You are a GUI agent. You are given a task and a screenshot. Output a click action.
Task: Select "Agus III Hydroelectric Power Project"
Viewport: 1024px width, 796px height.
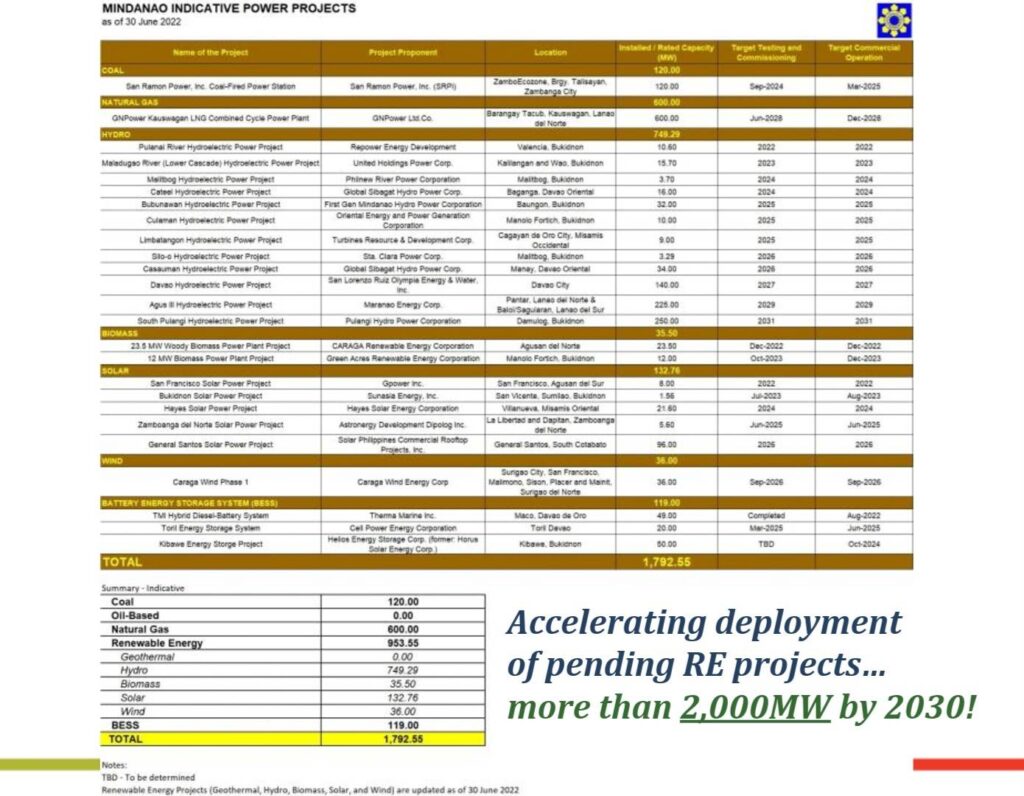pyautogui.click(x=210, y=305)
